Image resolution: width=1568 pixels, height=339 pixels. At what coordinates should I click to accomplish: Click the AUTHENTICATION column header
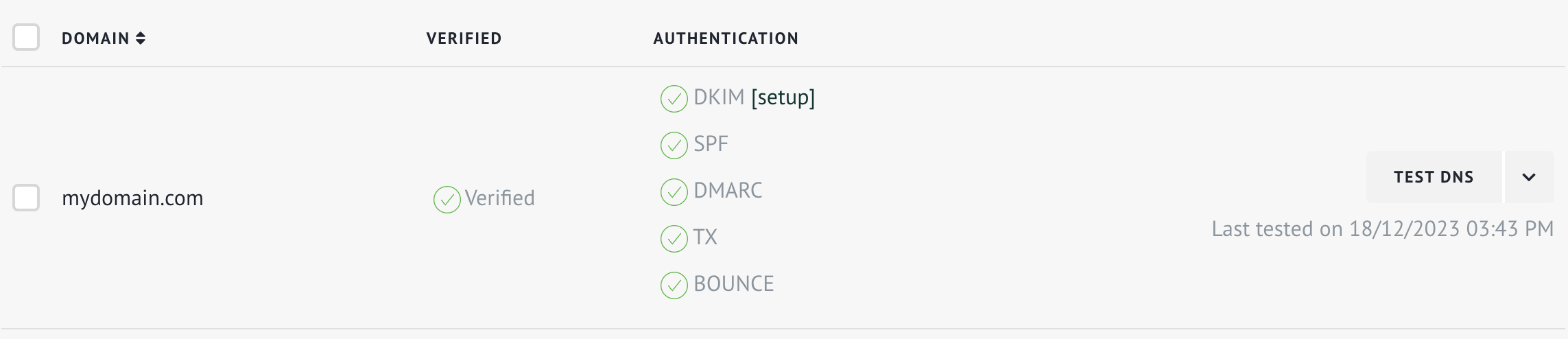[726, 38]
